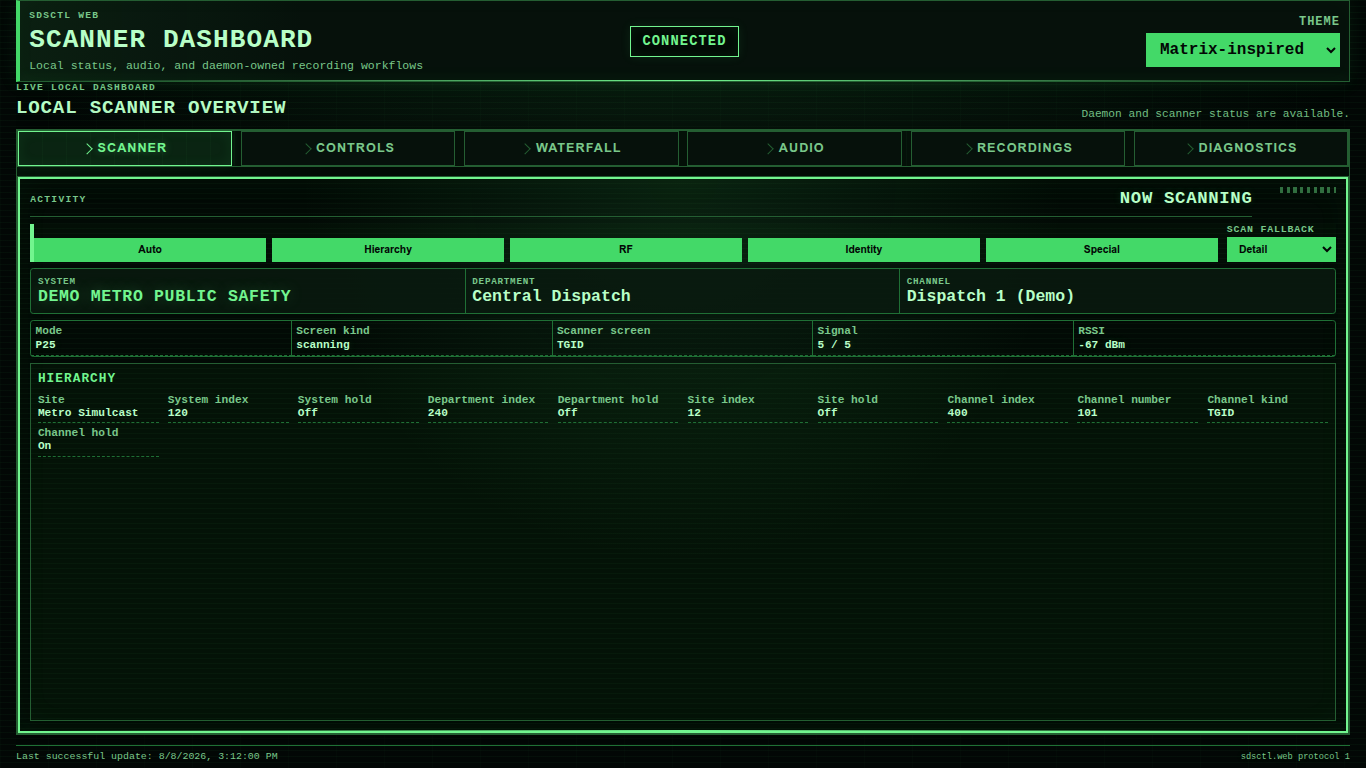Click the Auto activity button

click(150, 250)
